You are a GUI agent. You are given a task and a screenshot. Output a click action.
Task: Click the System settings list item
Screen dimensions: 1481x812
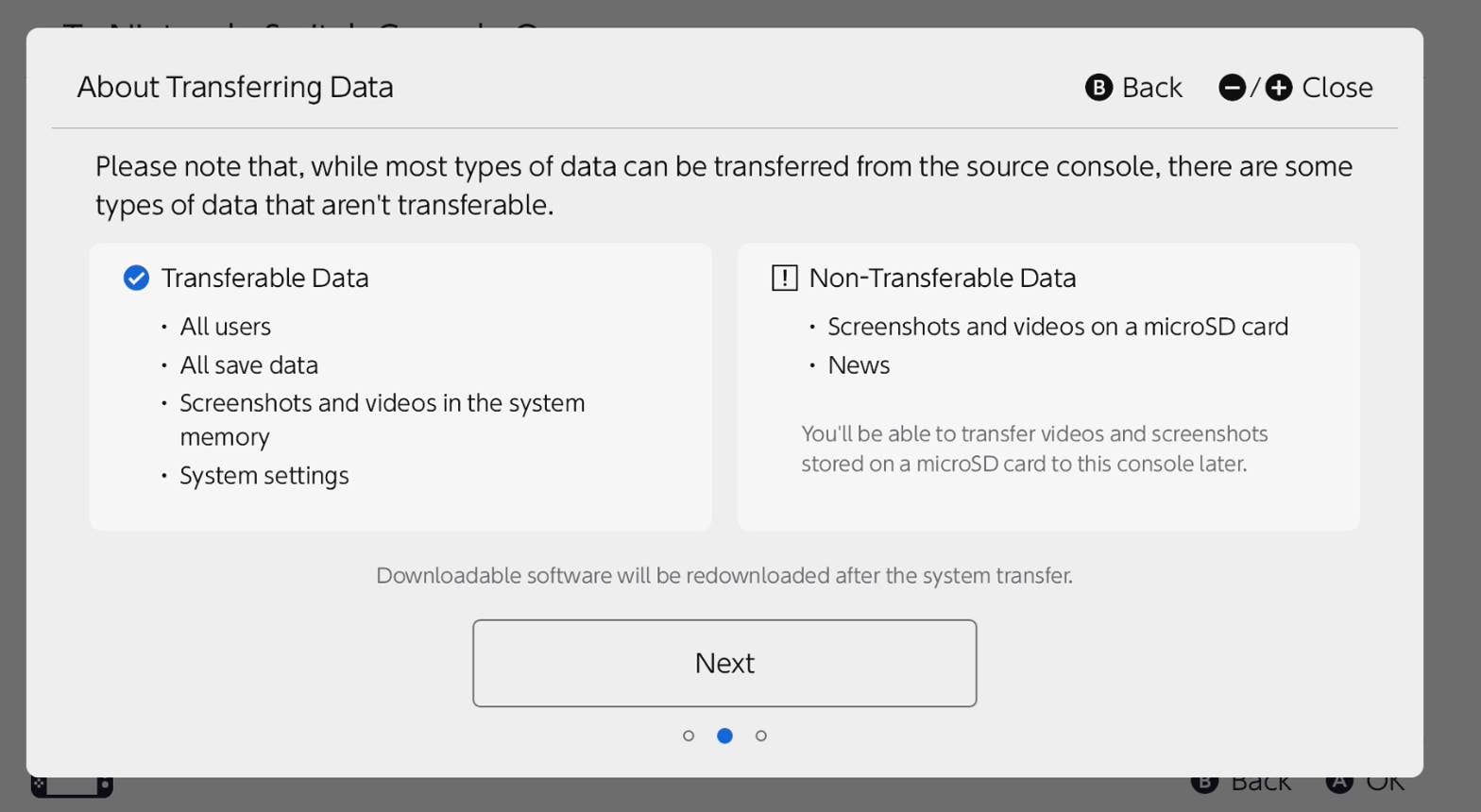click(264, 475)
